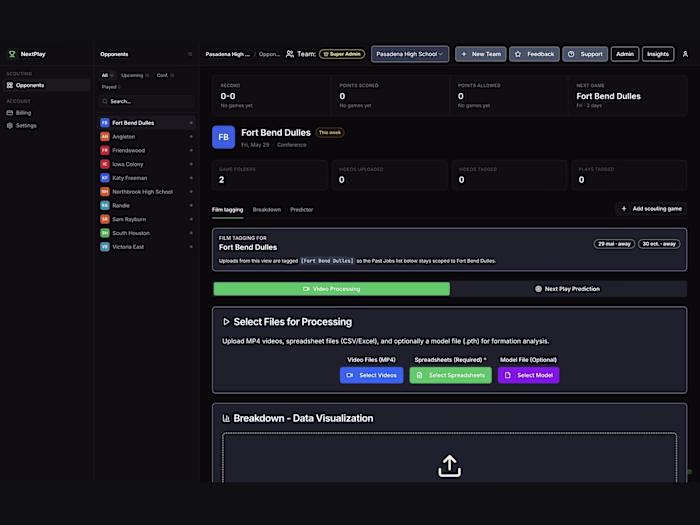Viewport: 700px width, 525px height.
Task: Click the Pasadena High breadcrumb link
Action: click(228, 54)
